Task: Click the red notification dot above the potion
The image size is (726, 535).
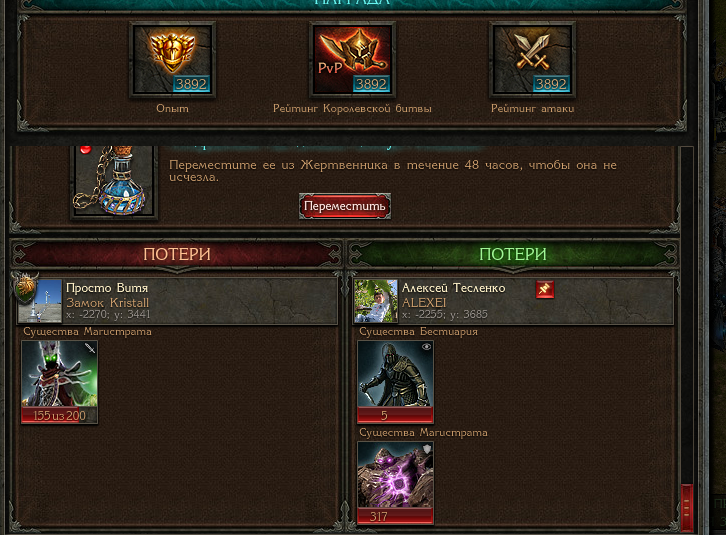Action: tap(86, 149)
